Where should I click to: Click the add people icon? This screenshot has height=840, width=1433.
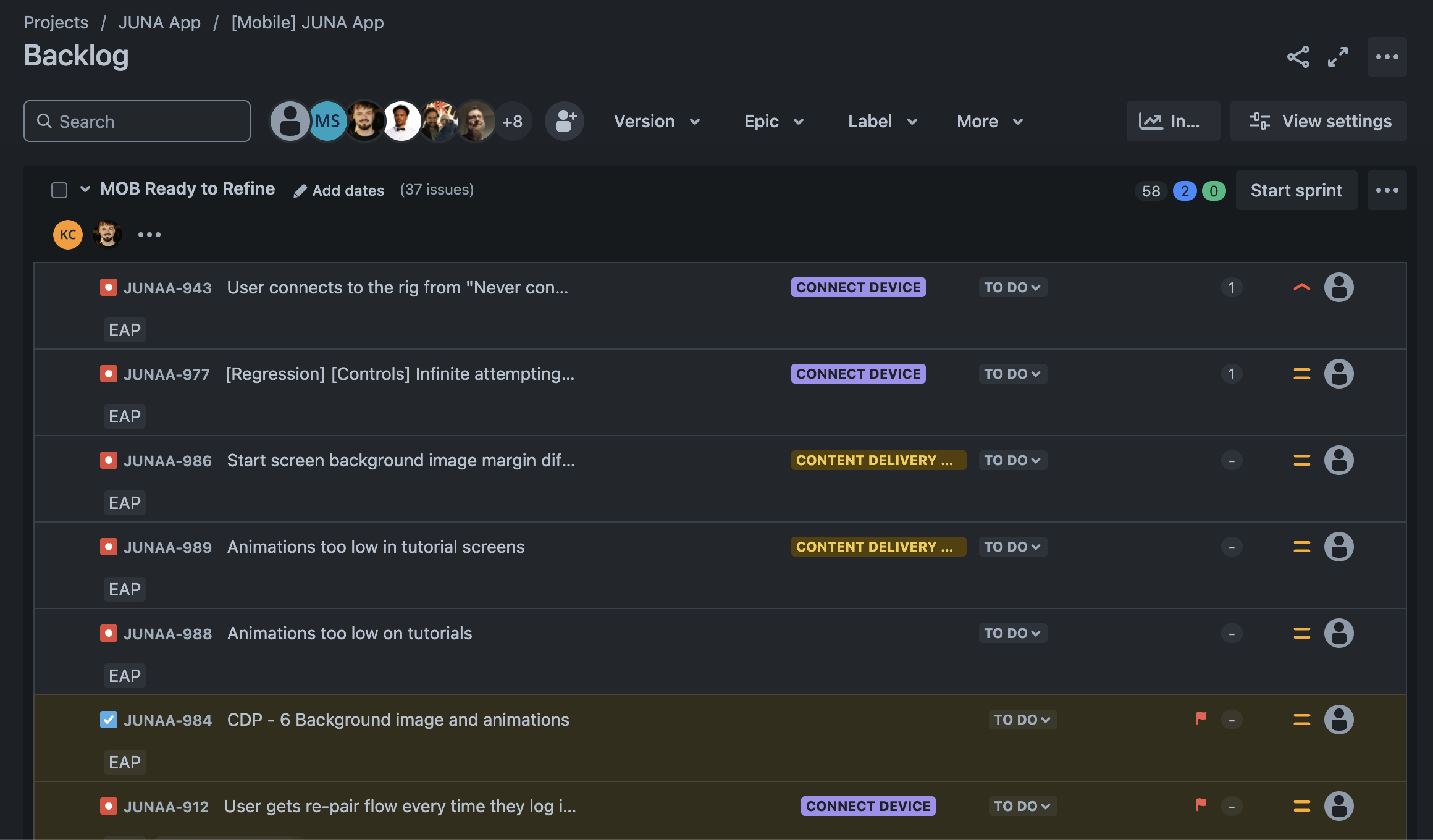tap(565, 121)
